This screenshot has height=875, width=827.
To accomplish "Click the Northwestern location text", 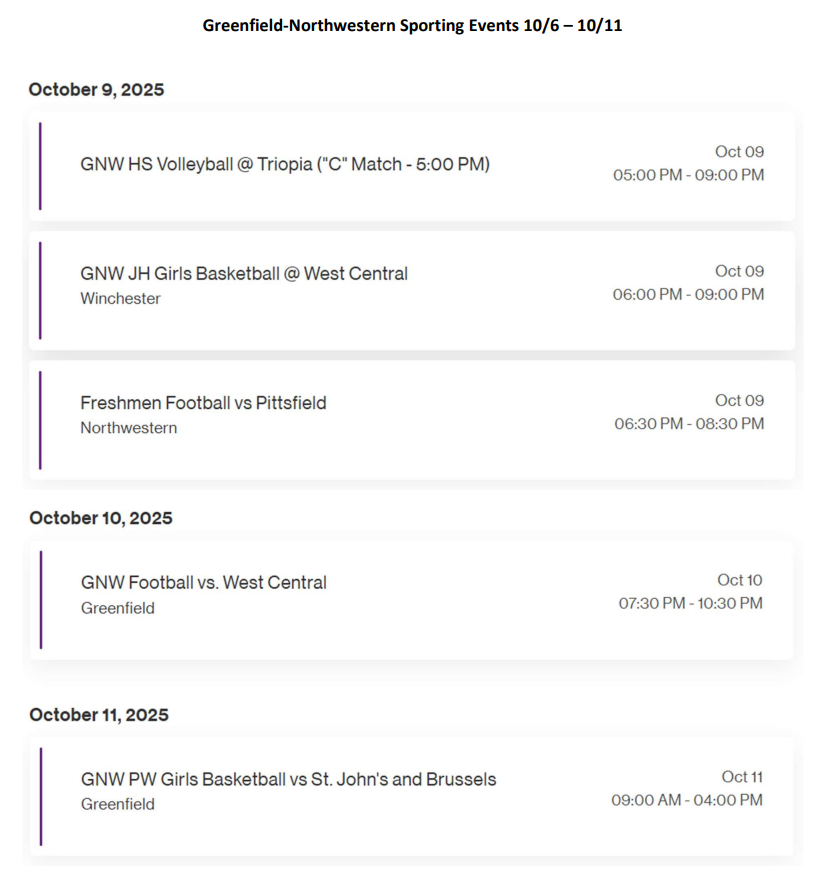I will click(x=128, y=428).
